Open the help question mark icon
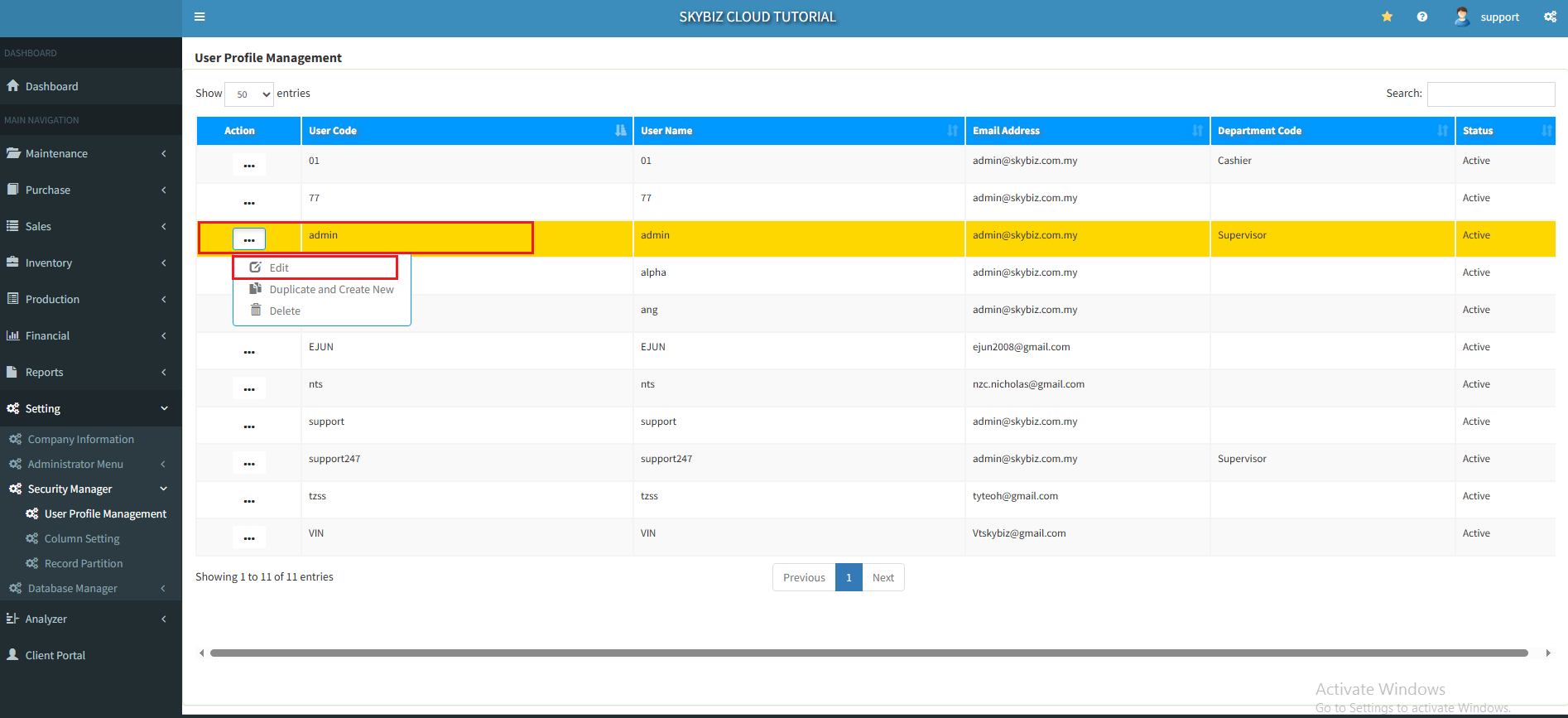Viewport: 1568px width, 718px height. [x=1421, y=17]
